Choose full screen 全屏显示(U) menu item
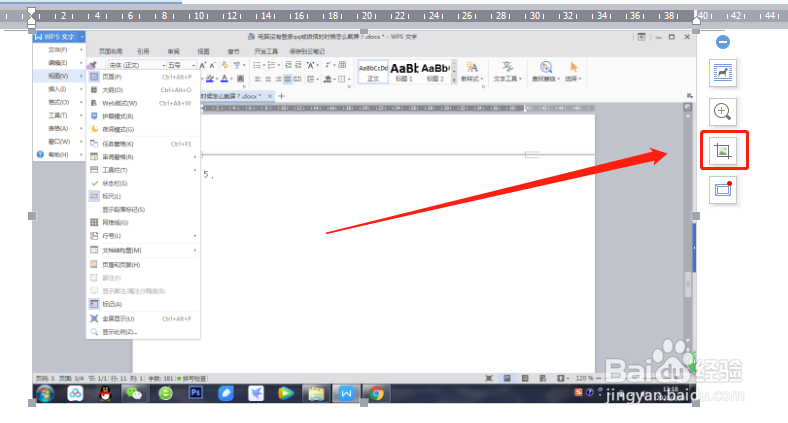This screenshot has height=423, width=788. [143, 319]
